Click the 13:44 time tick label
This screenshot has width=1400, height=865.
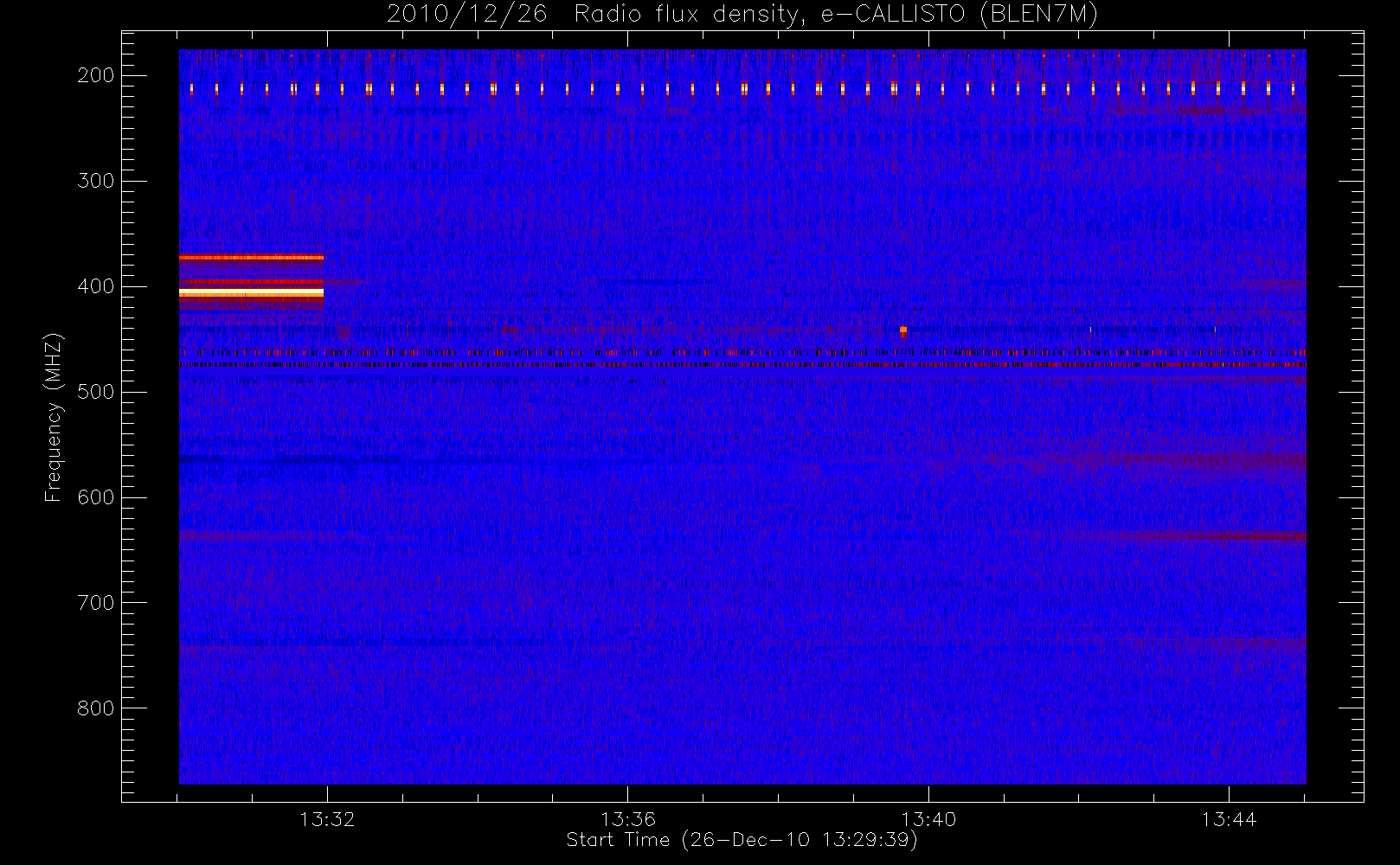click(x=1229, y=819)
